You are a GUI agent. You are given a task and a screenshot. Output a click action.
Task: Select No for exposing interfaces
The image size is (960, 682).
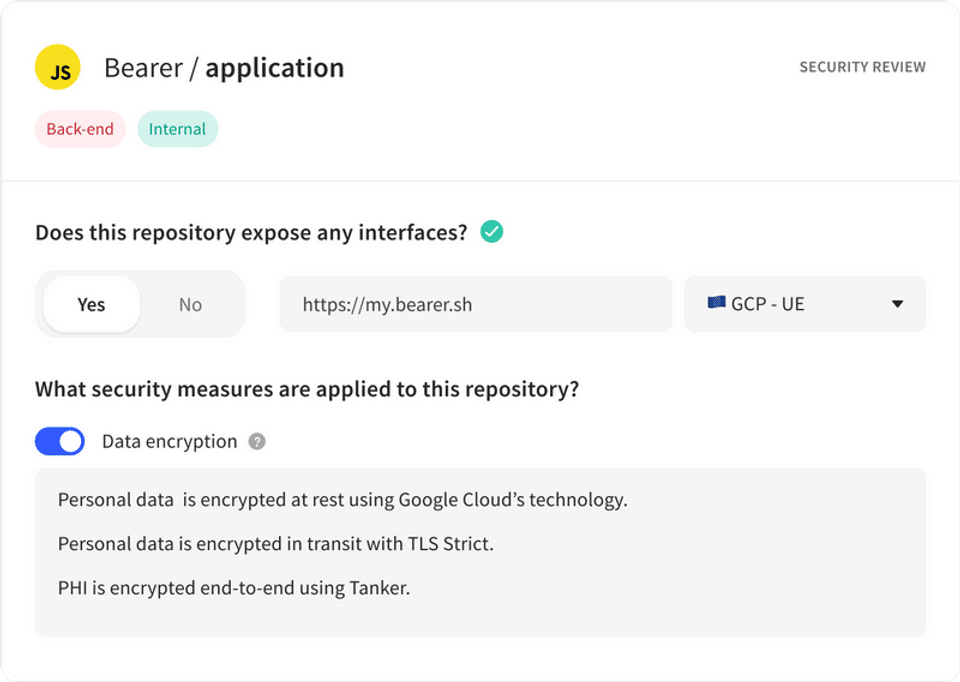[x=190, y=304]
